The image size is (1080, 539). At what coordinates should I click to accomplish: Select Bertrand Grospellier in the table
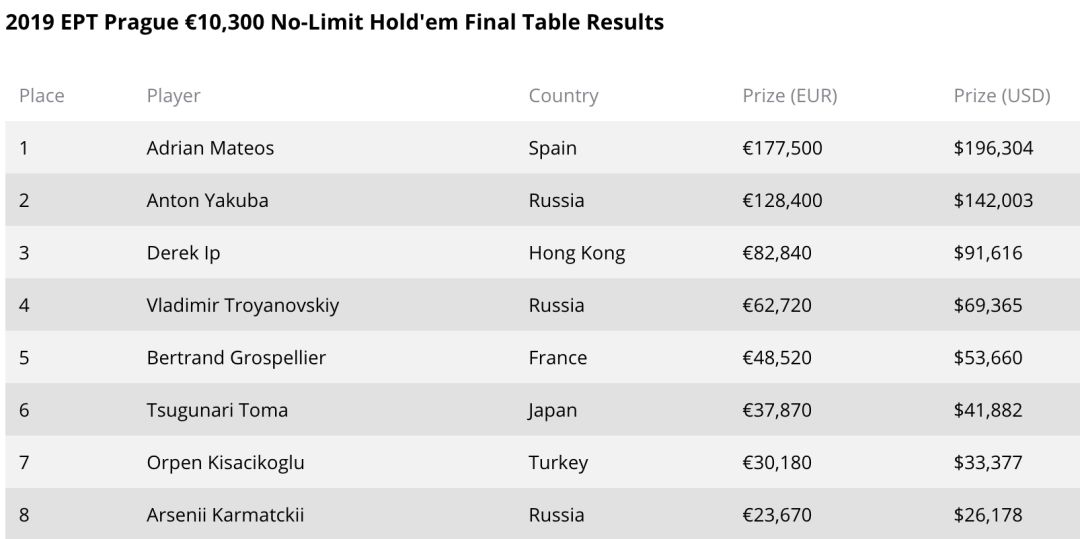pos(236,358)
